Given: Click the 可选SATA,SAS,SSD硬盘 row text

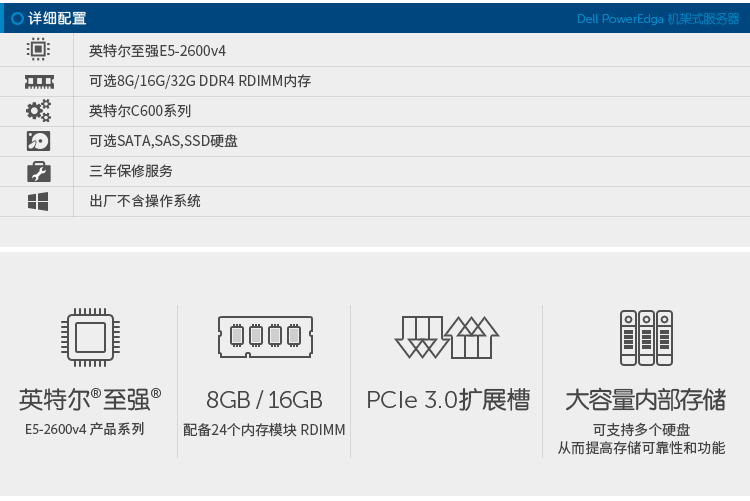Looking at the screenshot, I should point(163,141).
